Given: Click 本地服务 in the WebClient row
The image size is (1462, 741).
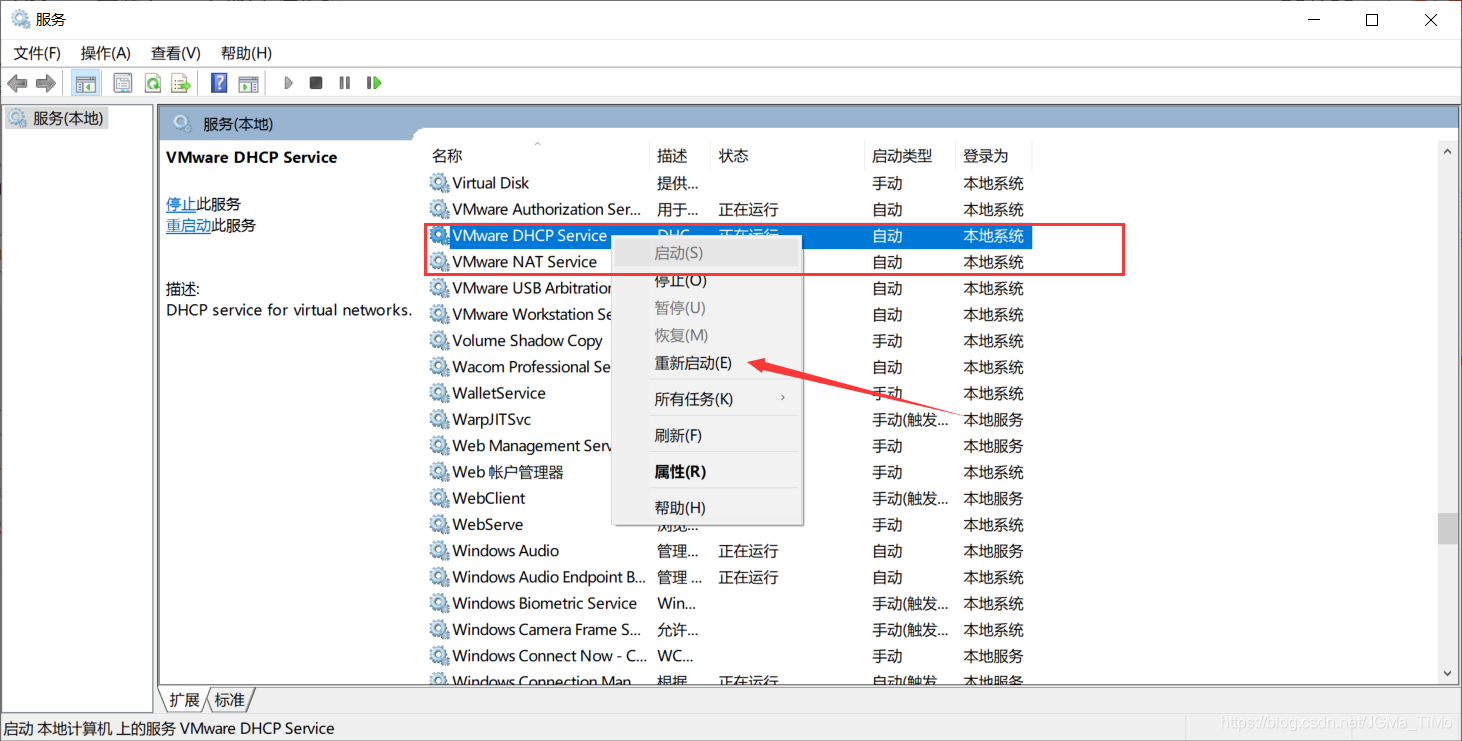Looking at the screenshot, I should click(993, 498).
